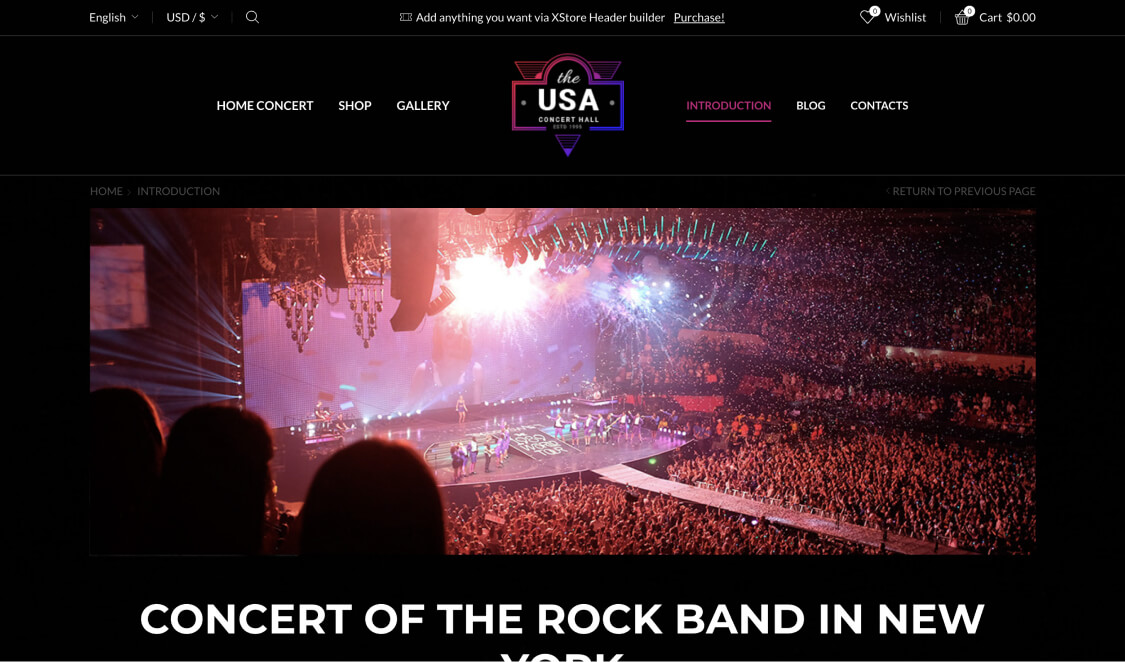The image size is (1125, 662).
Task: Select the Introduction menu tab
Action: click(728, 105)
